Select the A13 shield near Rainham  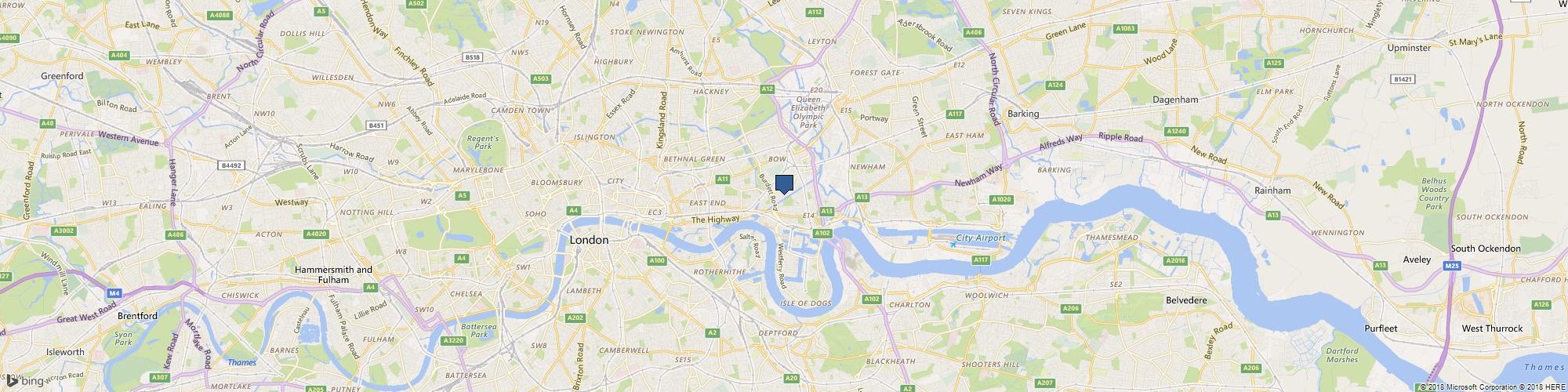tap(1272, 214)
